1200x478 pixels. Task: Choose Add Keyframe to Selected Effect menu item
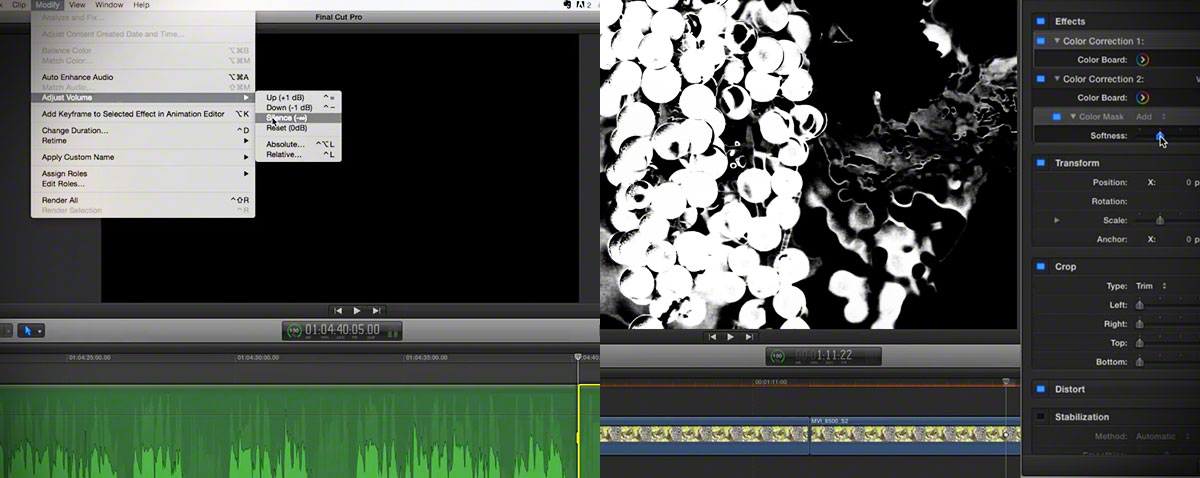point(143,114)
